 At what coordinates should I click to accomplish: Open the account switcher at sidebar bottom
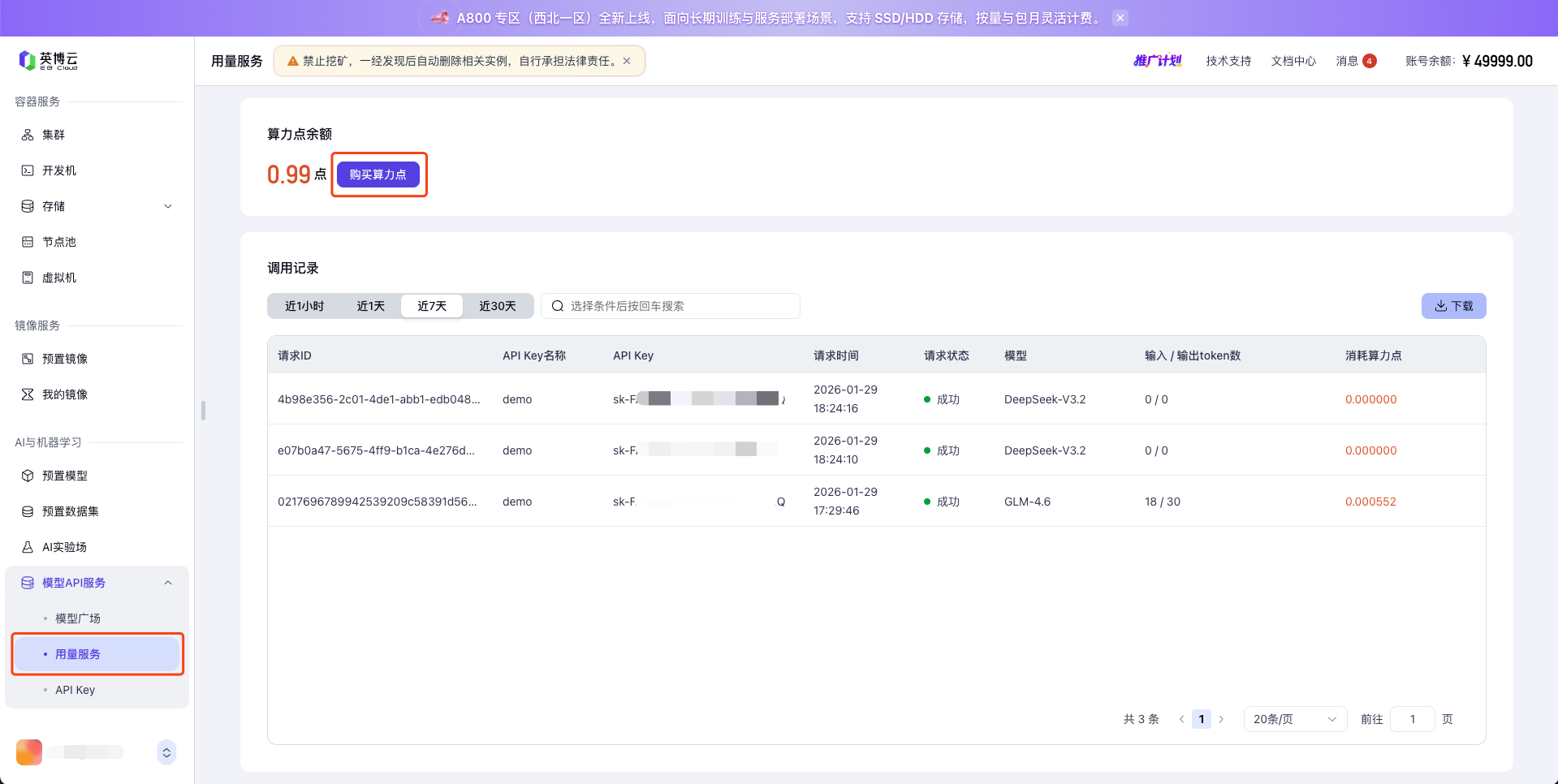[166, 752]
